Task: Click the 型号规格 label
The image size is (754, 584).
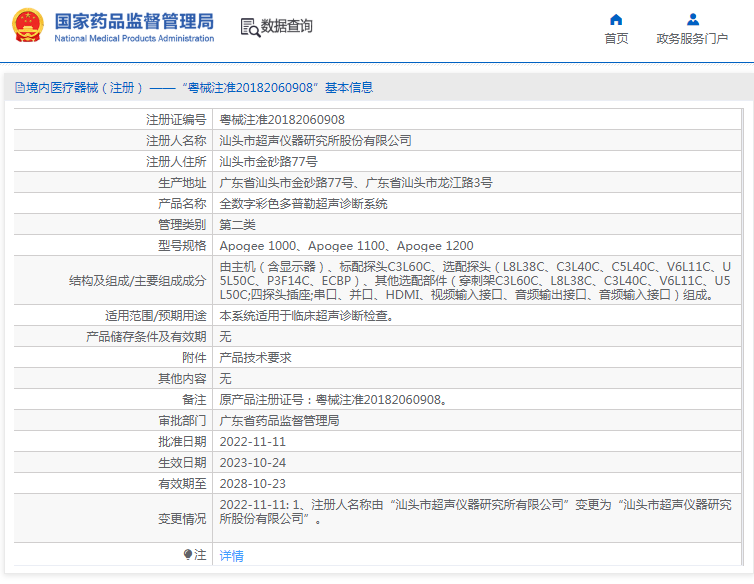Action: click(182, 246)
